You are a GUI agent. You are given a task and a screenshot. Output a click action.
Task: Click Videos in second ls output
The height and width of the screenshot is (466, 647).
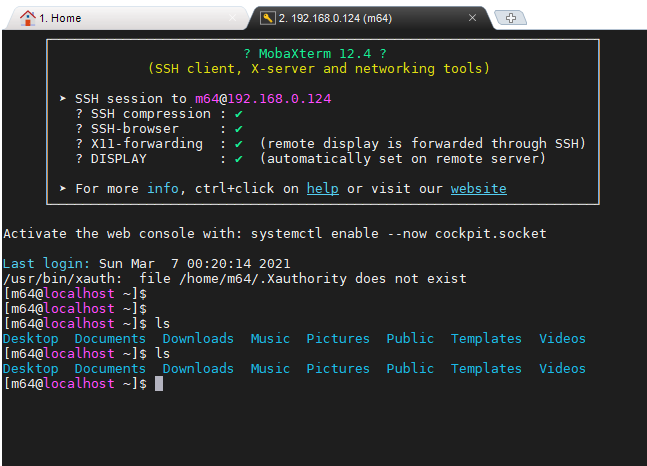[x=562, y=369]
